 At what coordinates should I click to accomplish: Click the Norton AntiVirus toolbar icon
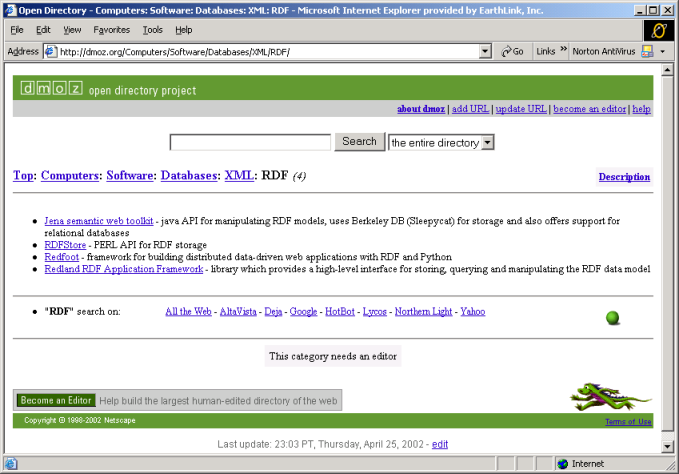(647, 51)
